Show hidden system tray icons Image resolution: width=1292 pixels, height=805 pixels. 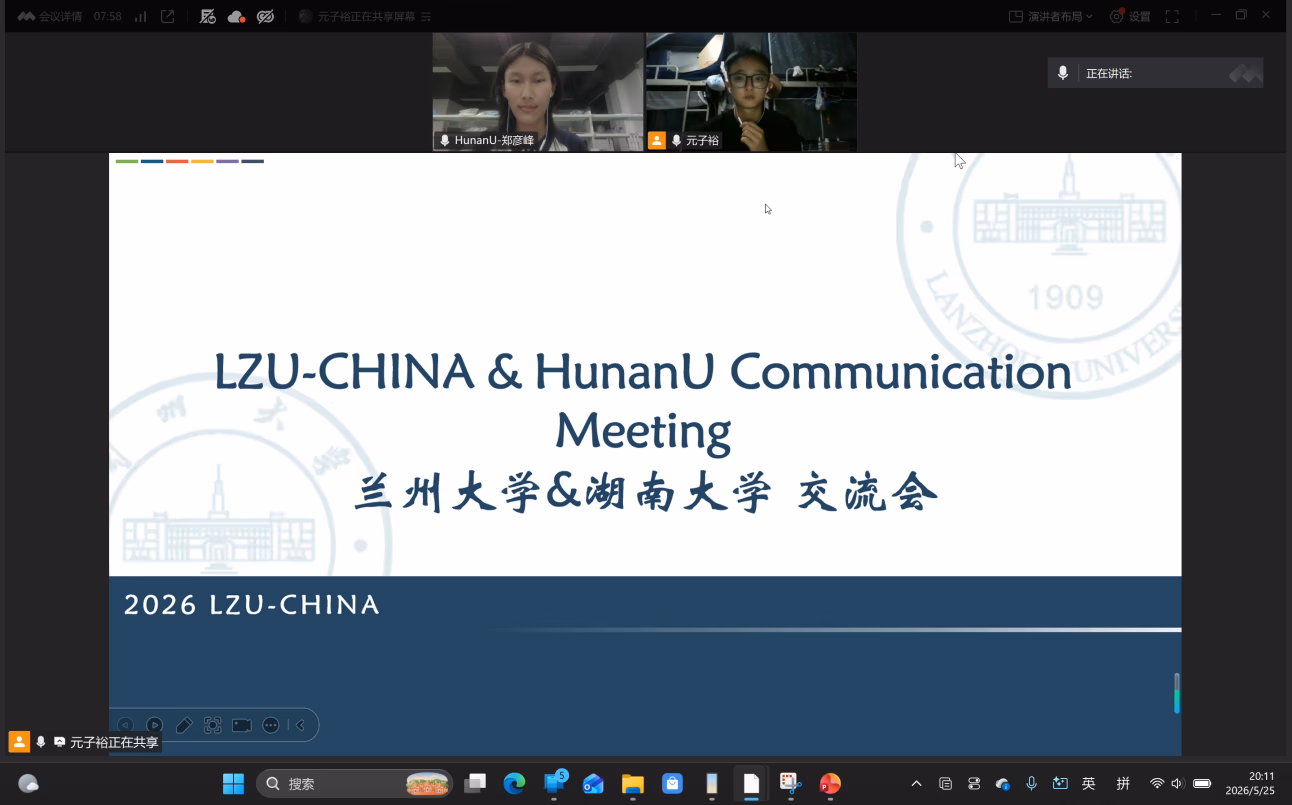pyautogui.click(x=916, y=784)
